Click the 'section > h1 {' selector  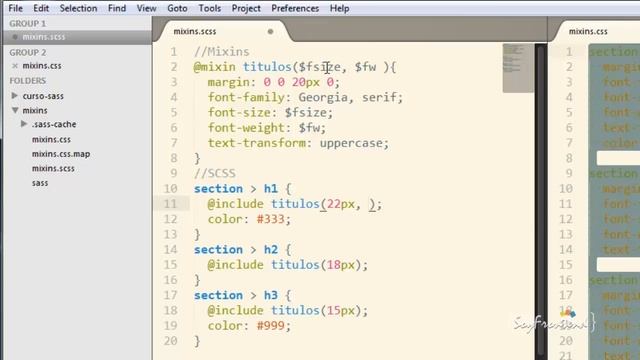point(243,189)
